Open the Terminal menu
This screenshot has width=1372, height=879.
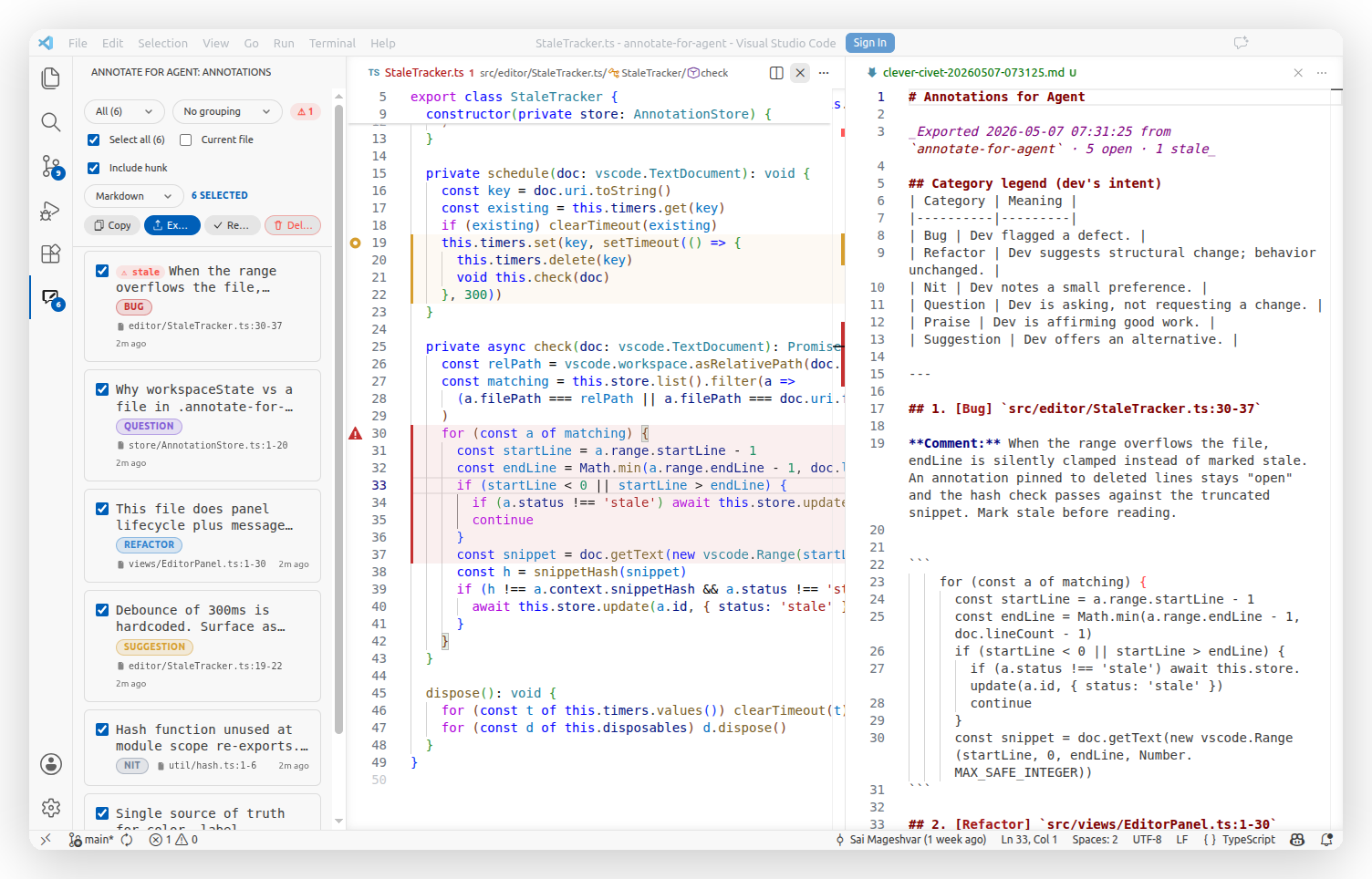[x=332, y=43]
